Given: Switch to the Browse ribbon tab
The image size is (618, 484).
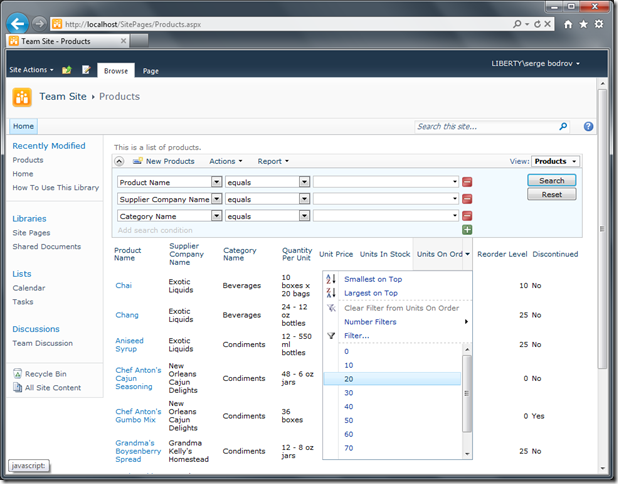Looking at the screenshot, I should (116, 71).
